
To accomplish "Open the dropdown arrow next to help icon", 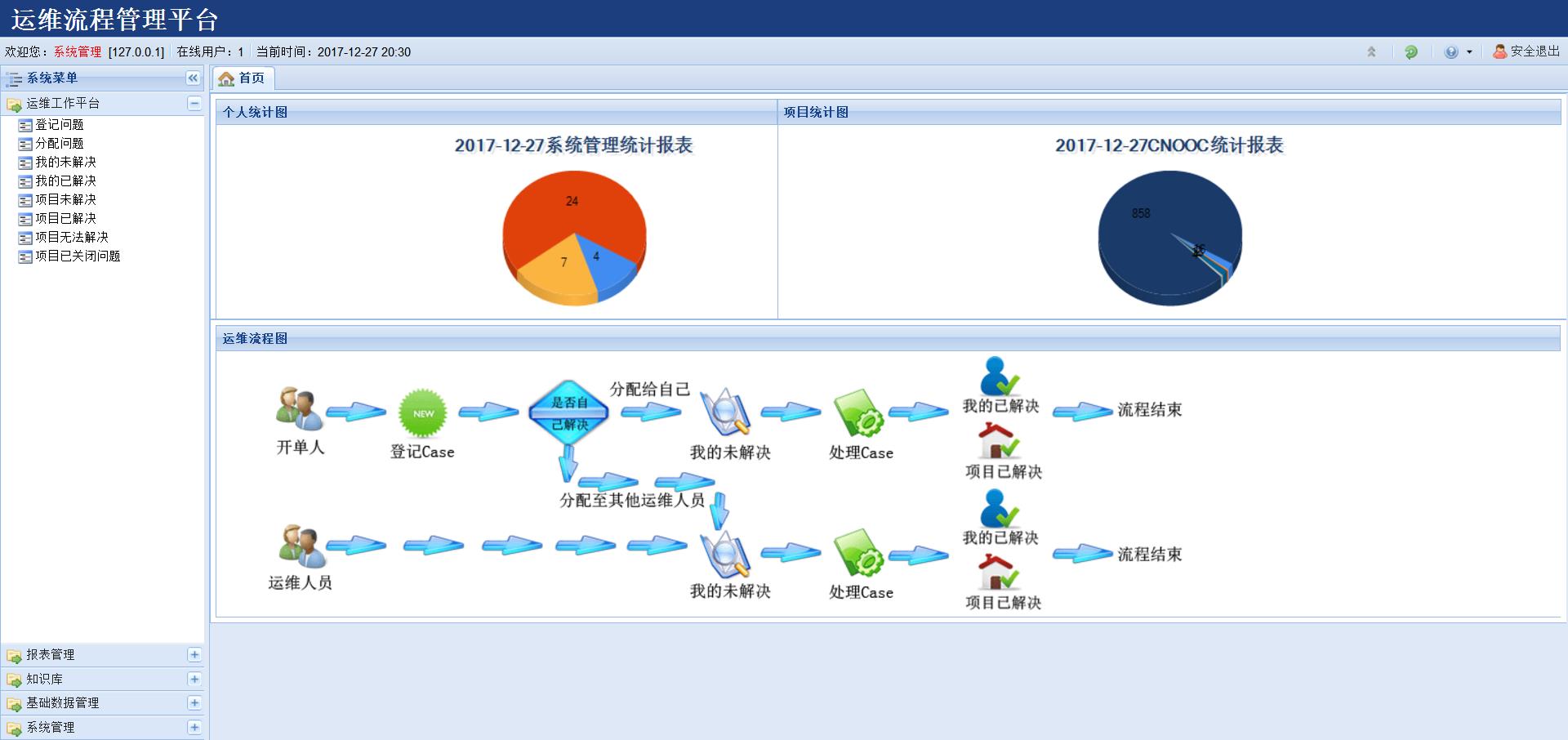I will tap(1469, 52).
